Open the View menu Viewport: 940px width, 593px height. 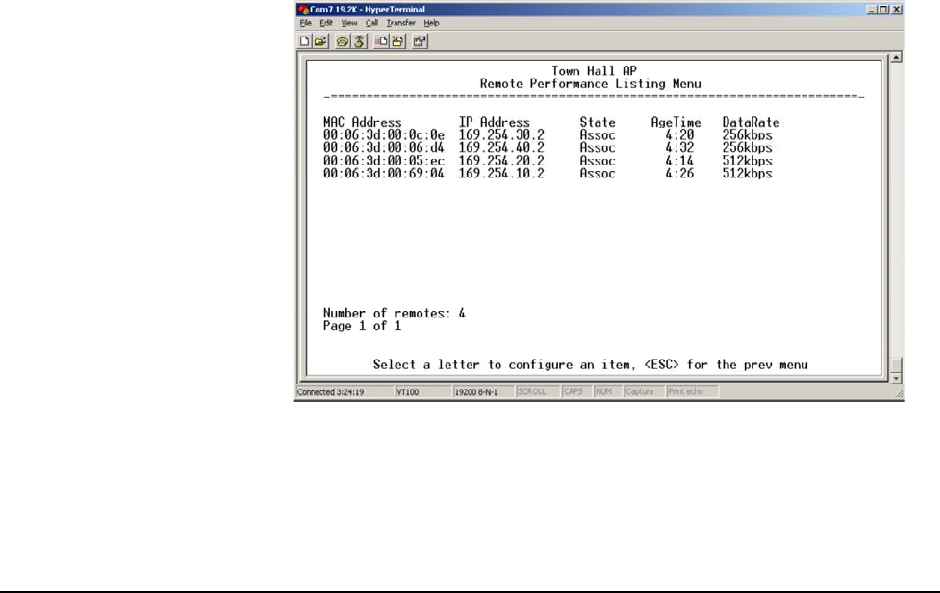349,23
